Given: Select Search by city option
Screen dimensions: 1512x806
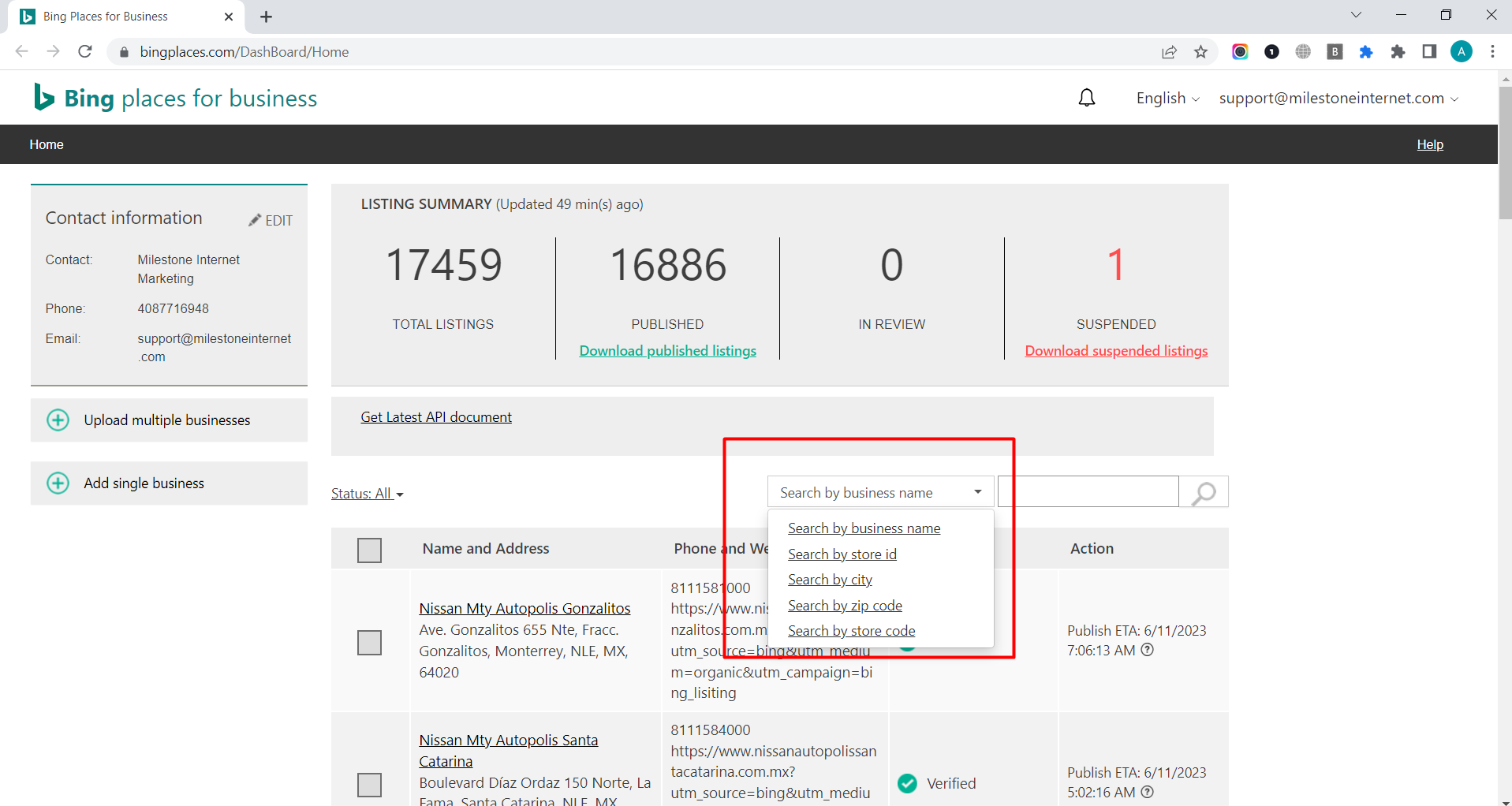Looking at the screenshot, I should tap(830, 580).
